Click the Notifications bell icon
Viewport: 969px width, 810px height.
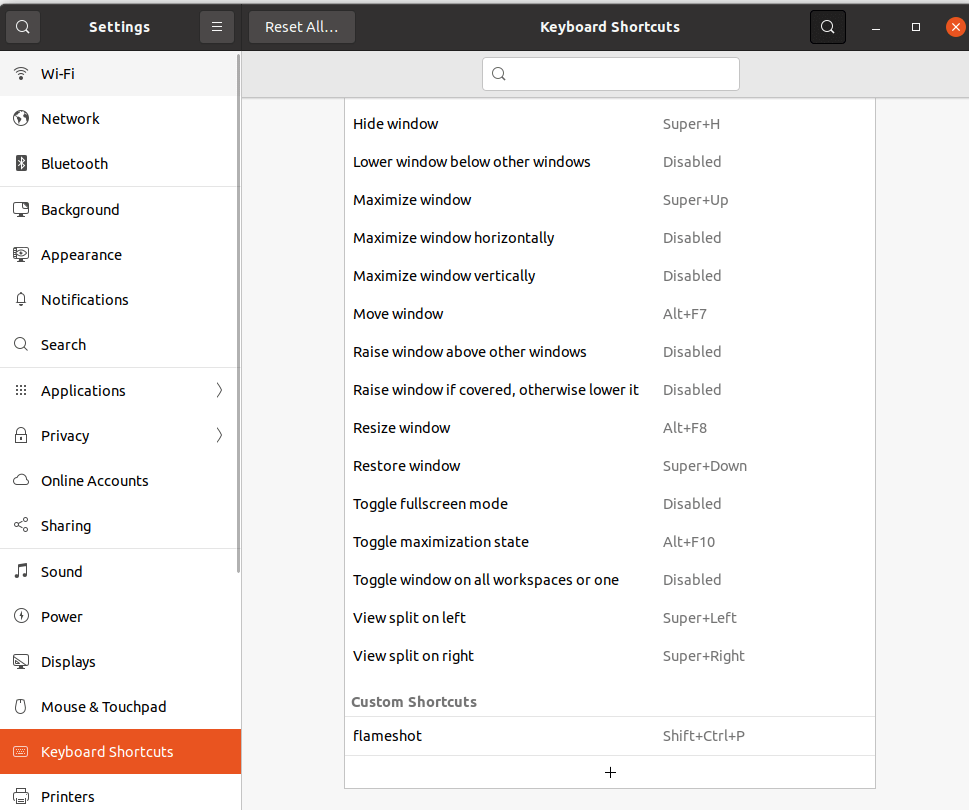tap(21, 299)
